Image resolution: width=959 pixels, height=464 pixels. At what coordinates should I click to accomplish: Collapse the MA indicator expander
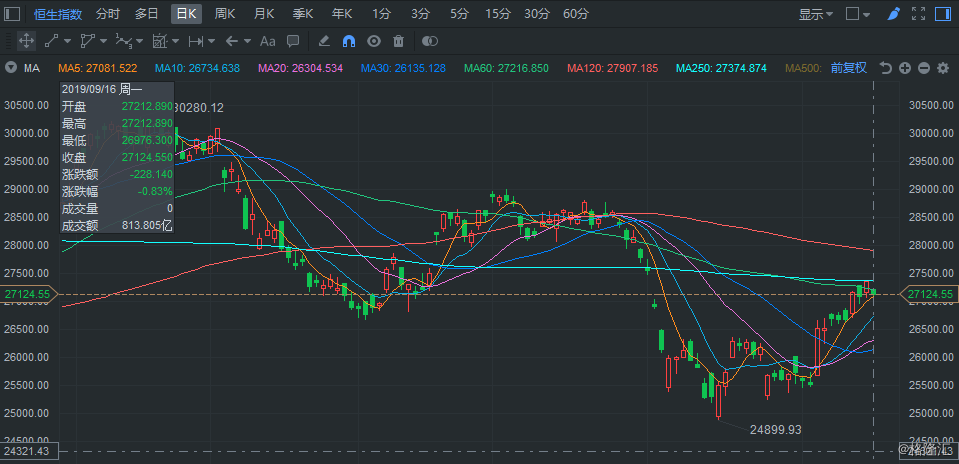click(10, 68)
